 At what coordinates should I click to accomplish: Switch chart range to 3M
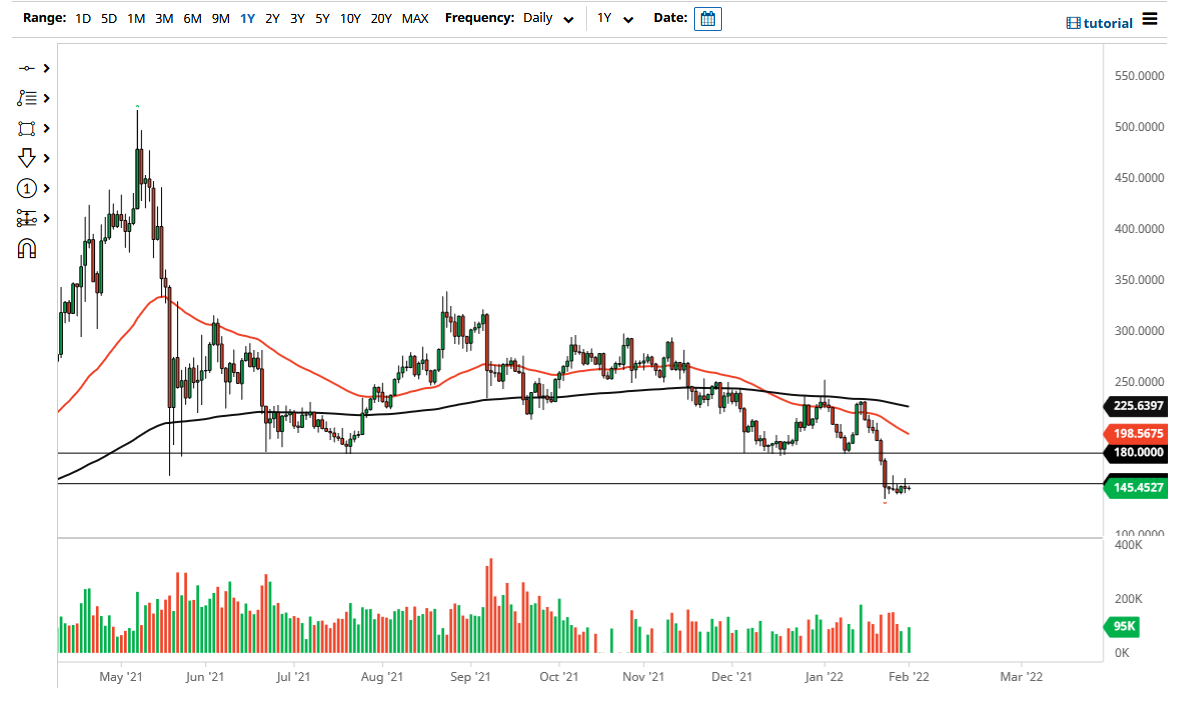164,18
